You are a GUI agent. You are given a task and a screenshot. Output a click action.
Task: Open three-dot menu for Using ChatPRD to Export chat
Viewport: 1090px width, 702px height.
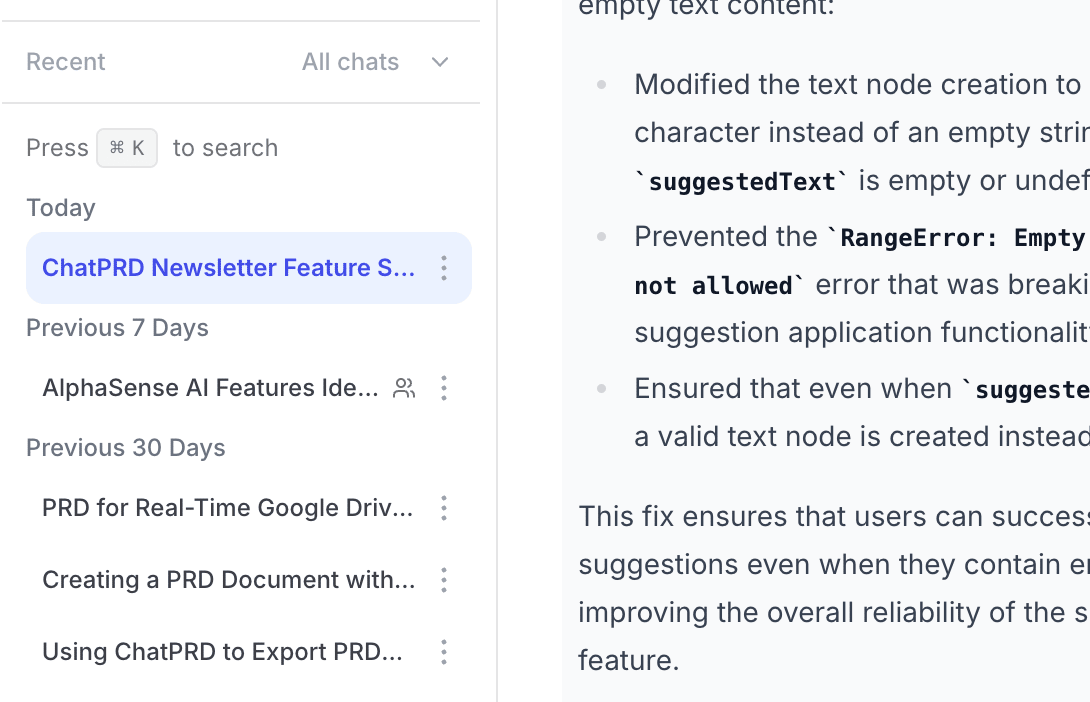[444, 652]
